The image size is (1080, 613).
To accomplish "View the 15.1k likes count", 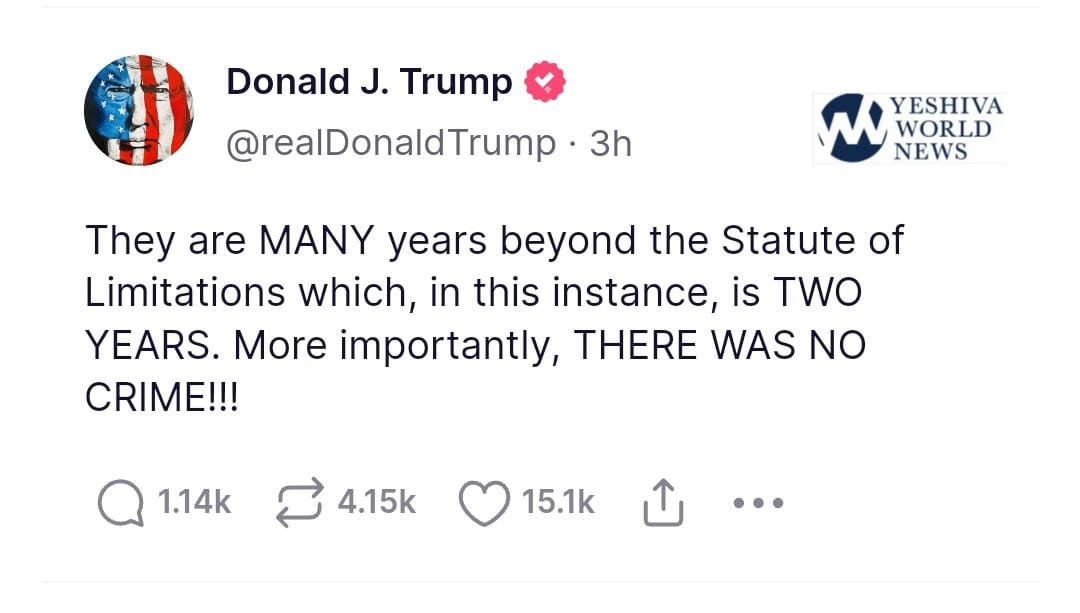I will pyautogui.click(x=558, y=502).
